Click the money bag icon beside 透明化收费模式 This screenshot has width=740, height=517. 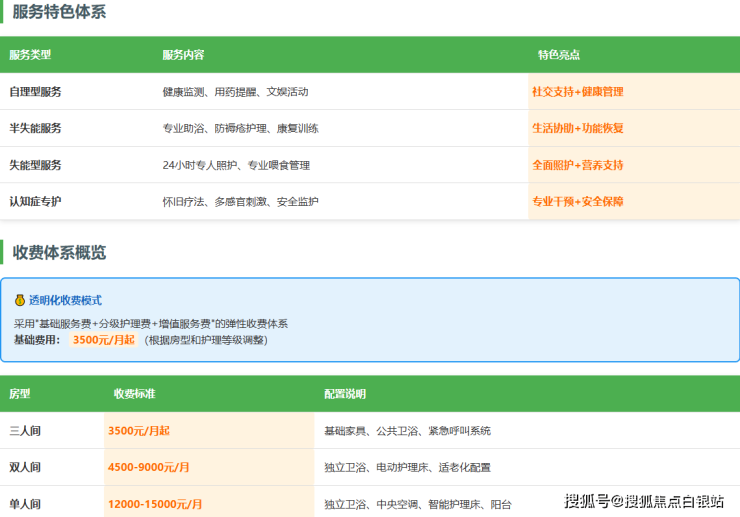point(19,300)
